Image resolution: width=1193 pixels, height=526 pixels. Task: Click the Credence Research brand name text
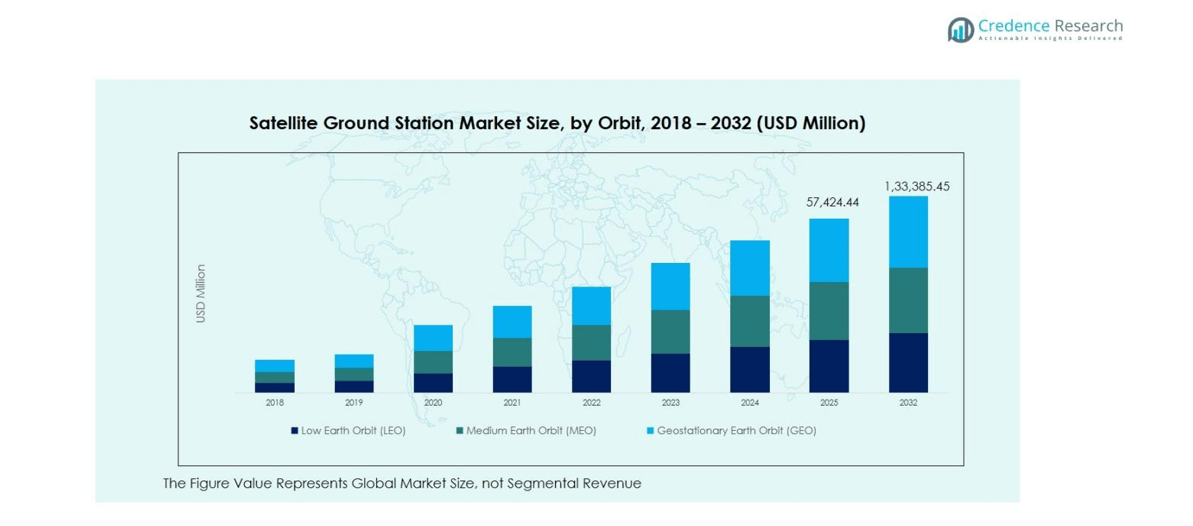tap(1050, 26)
